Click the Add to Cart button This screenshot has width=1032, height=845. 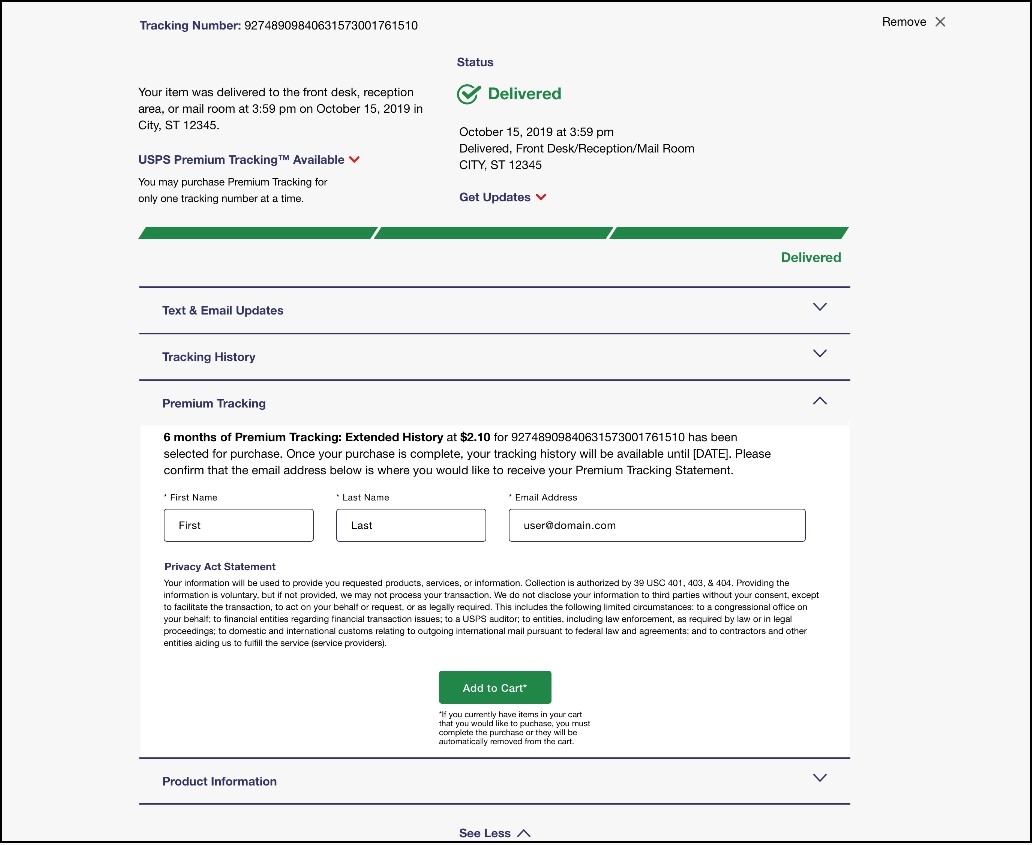point(495,688)
